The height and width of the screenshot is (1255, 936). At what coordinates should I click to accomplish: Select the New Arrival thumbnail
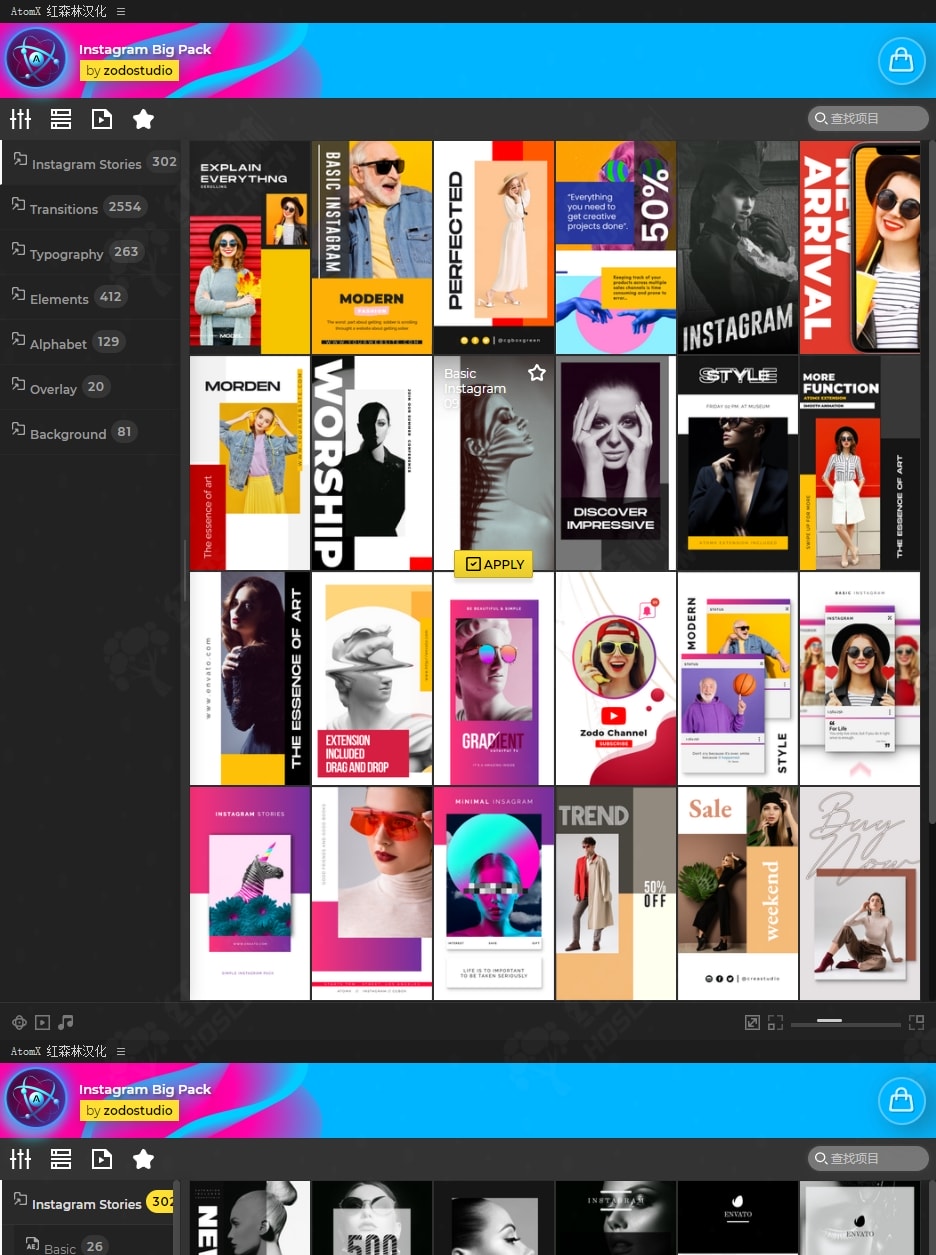[860, 247]
